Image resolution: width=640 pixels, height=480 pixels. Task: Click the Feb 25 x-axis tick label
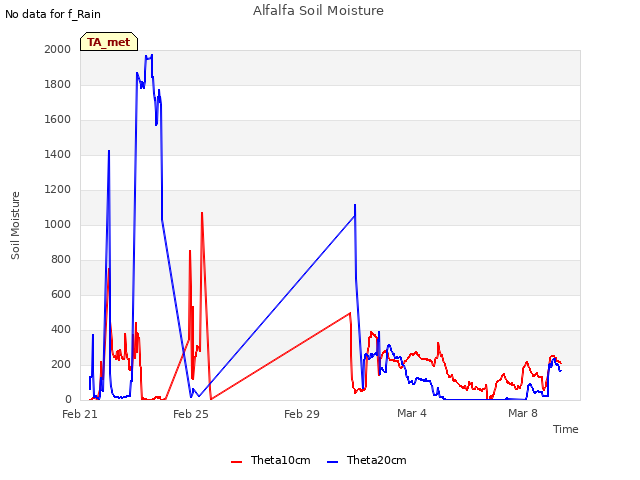[x=191, y=414]
